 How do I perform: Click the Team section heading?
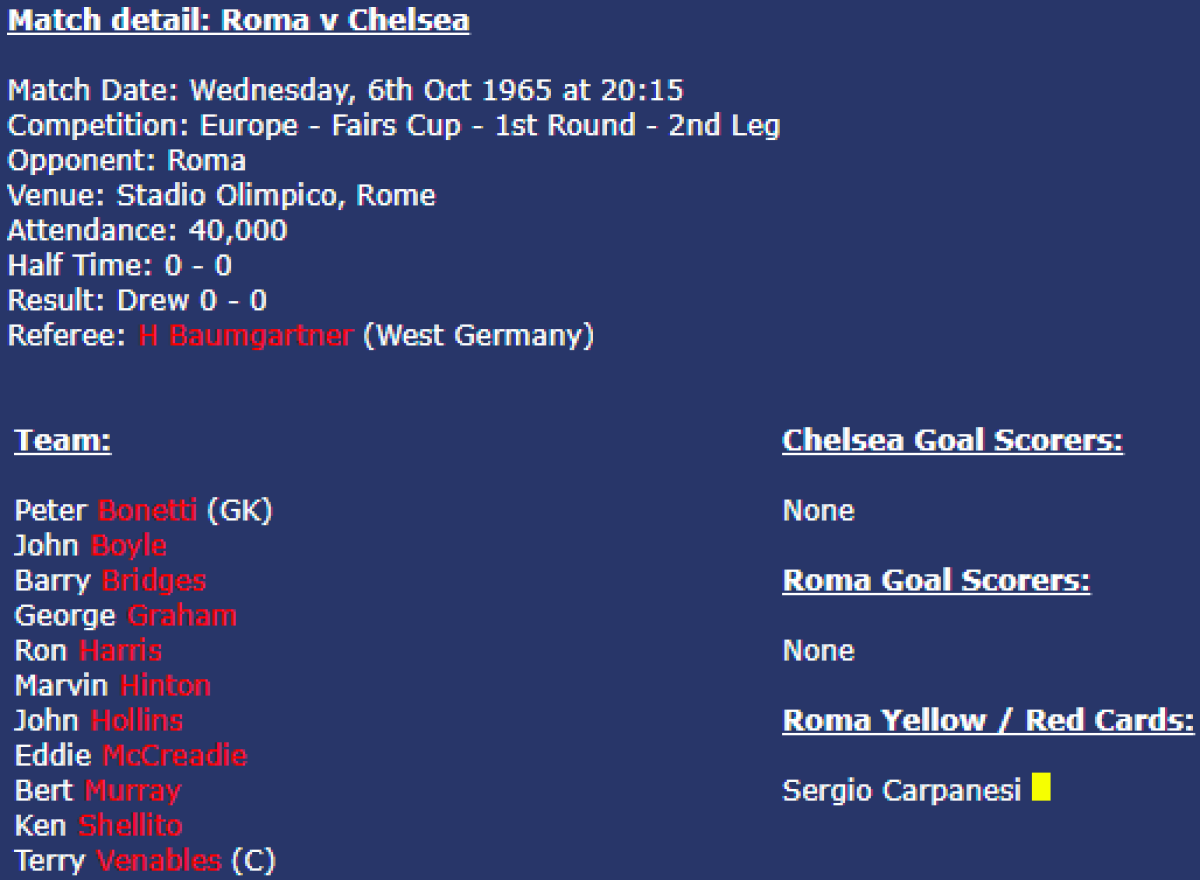pyautogui.click(x=62, y=441)
